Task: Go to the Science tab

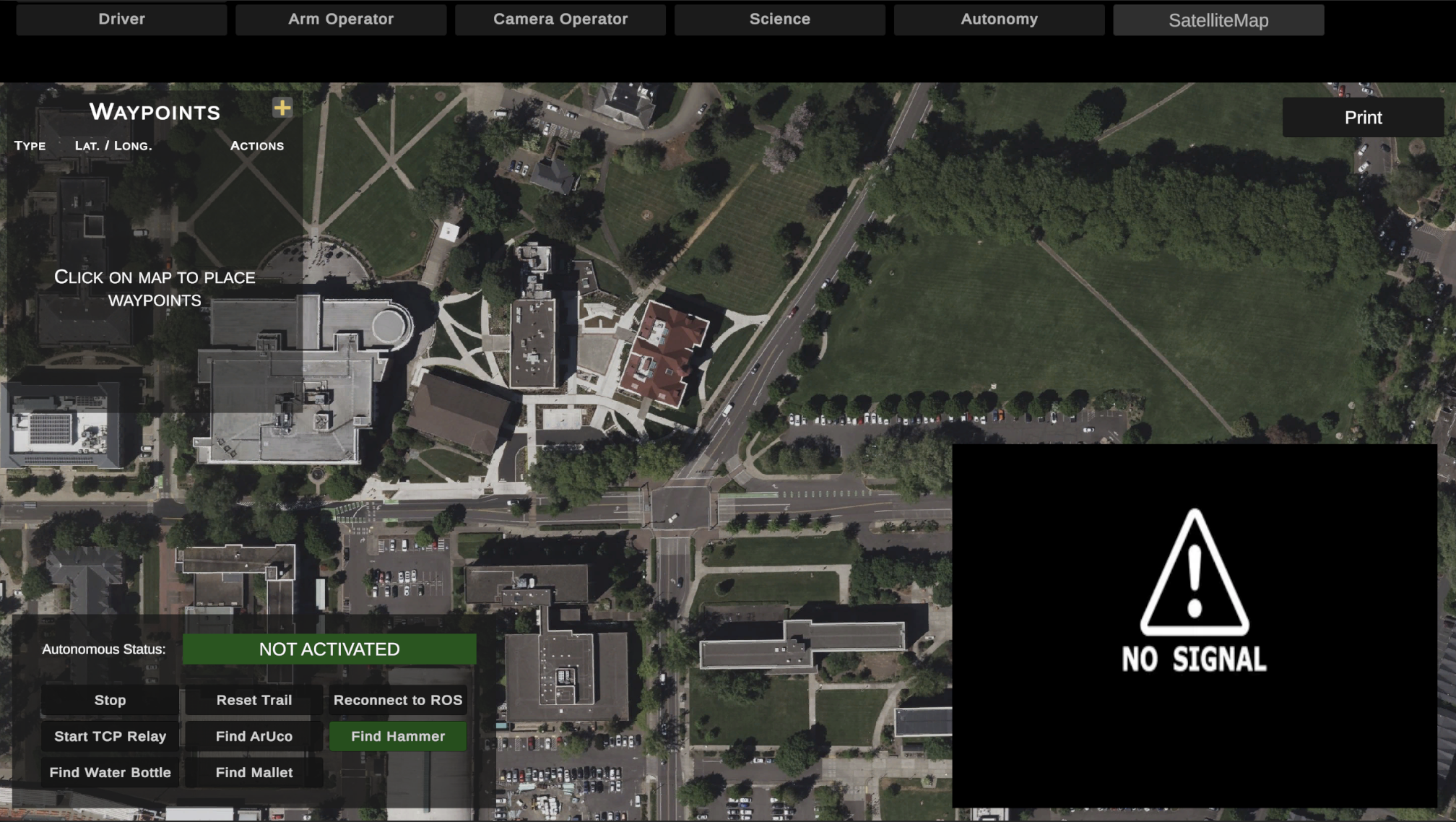Action: (x=780, y=20)
